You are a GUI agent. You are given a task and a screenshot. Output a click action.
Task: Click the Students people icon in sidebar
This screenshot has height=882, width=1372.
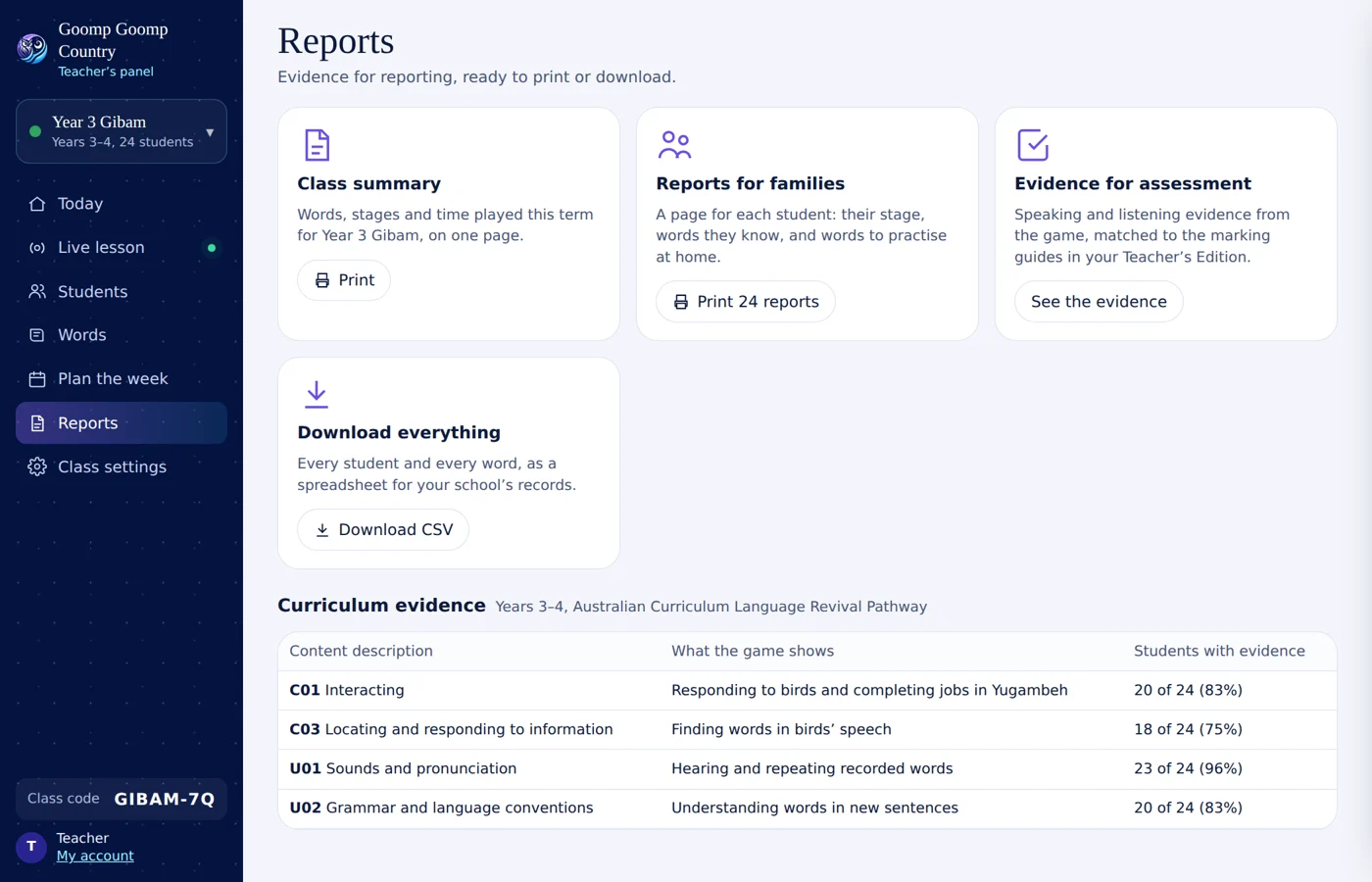(37, 291)
